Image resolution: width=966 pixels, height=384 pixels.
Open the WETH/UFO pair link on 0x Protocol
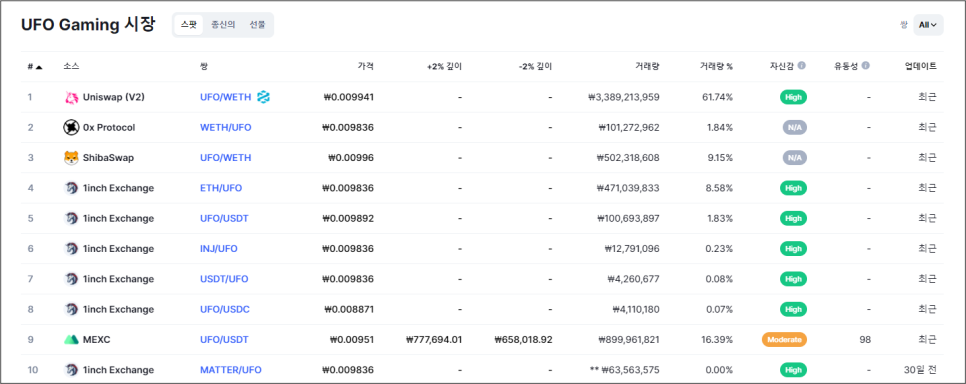tap(225, 128)
